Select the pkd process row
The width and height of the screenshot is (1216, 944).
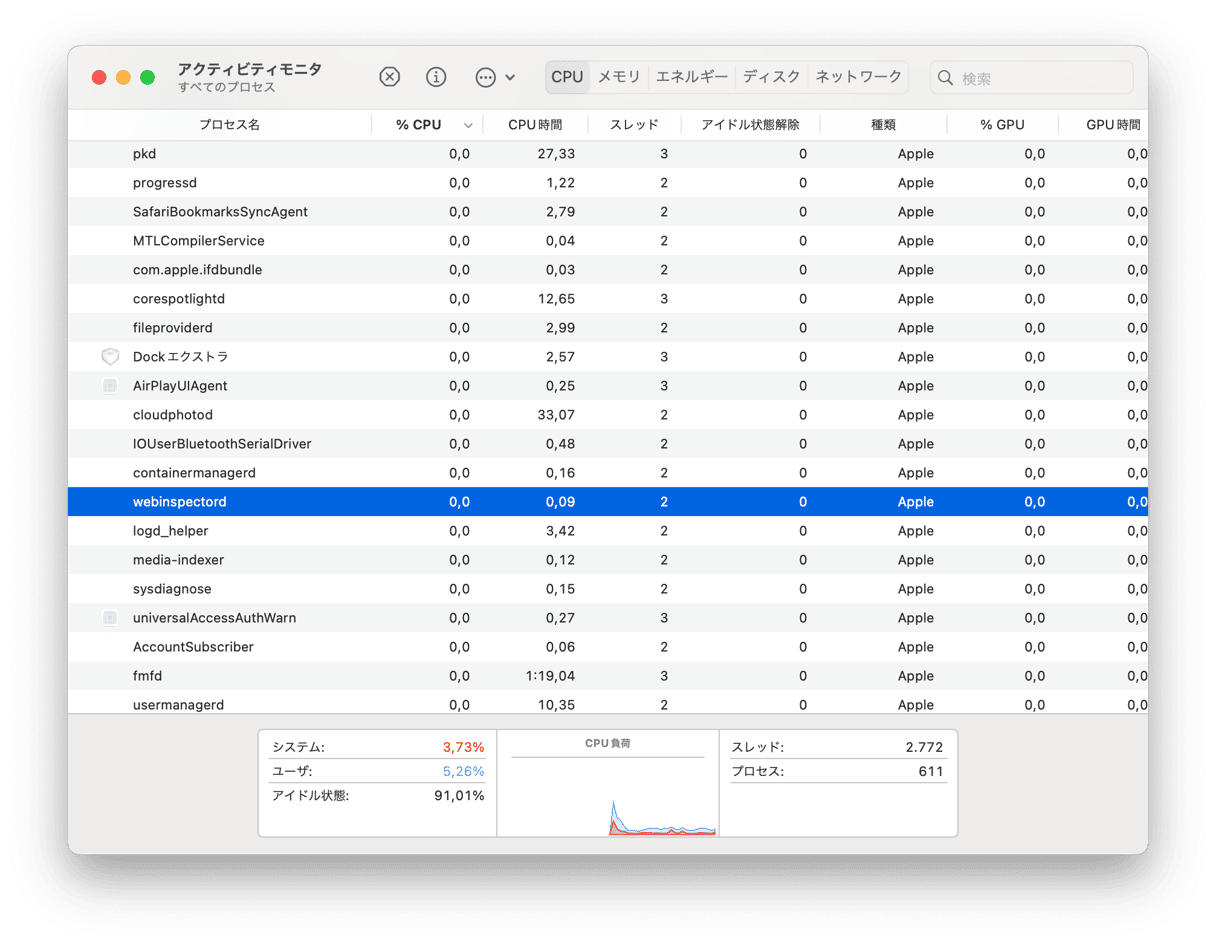coord(608,154)
